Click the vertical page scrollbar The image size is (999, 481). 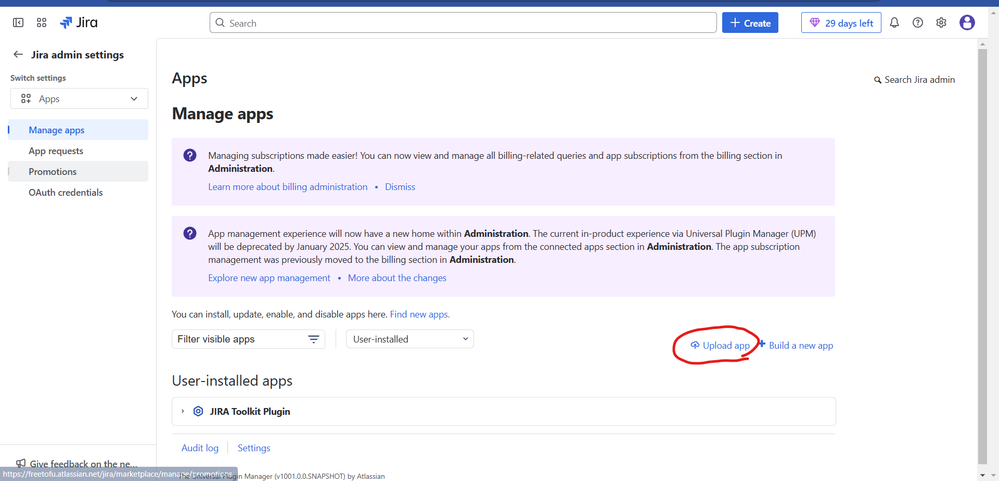[x=983, y=255]
